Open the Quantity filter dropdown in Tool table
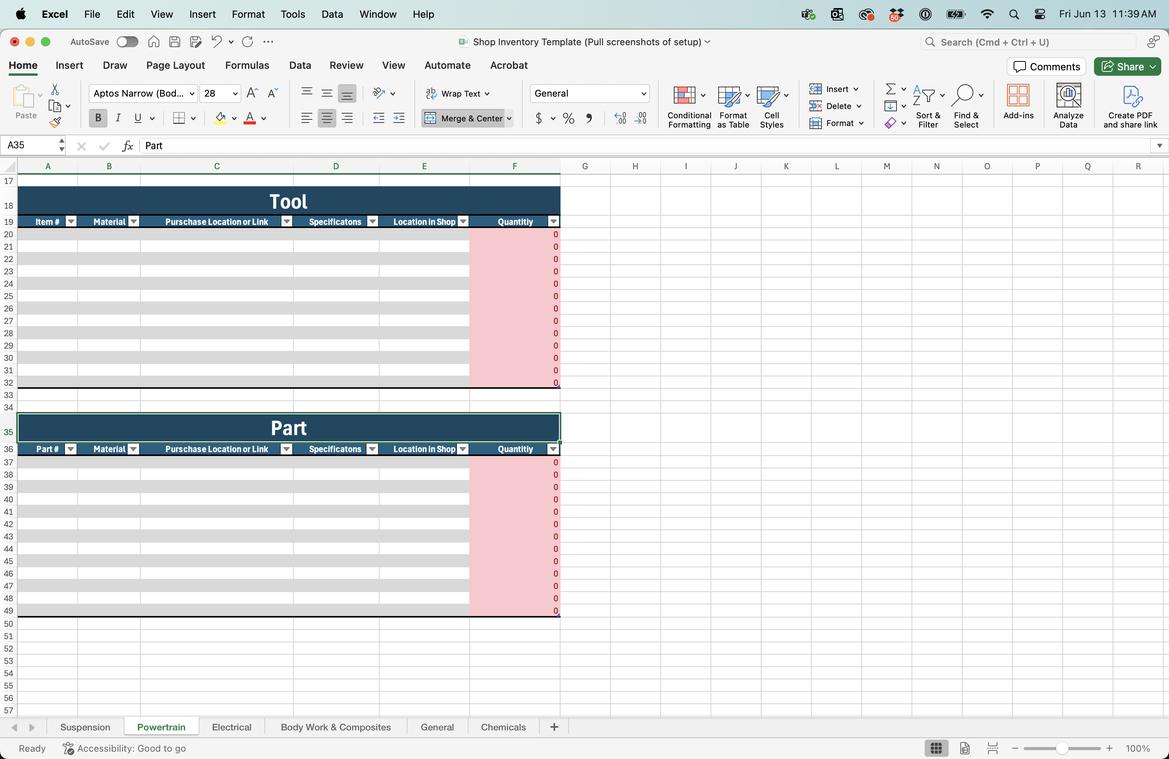 pyautogui.click(x=553, y=222)
